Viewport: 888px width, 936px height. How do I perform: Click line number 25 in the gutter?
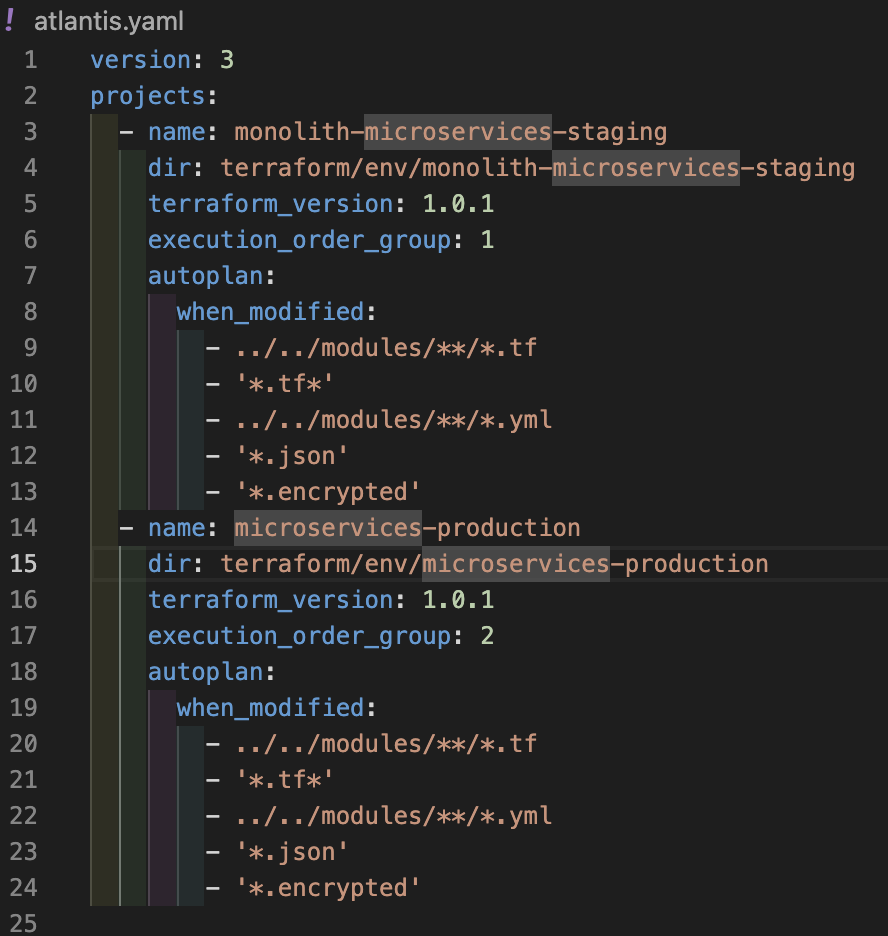tap(24, 923)
